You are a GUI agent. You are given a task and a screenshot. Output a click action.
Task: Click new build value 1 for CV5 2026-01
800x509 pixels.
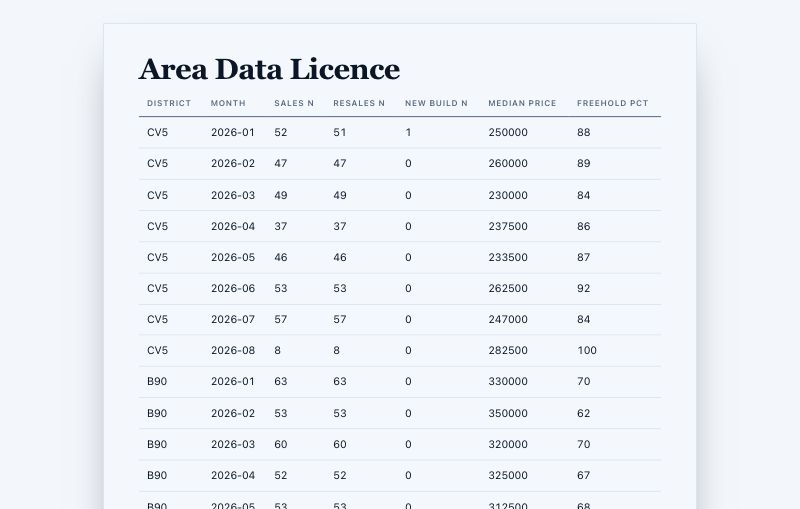point(408,133)
